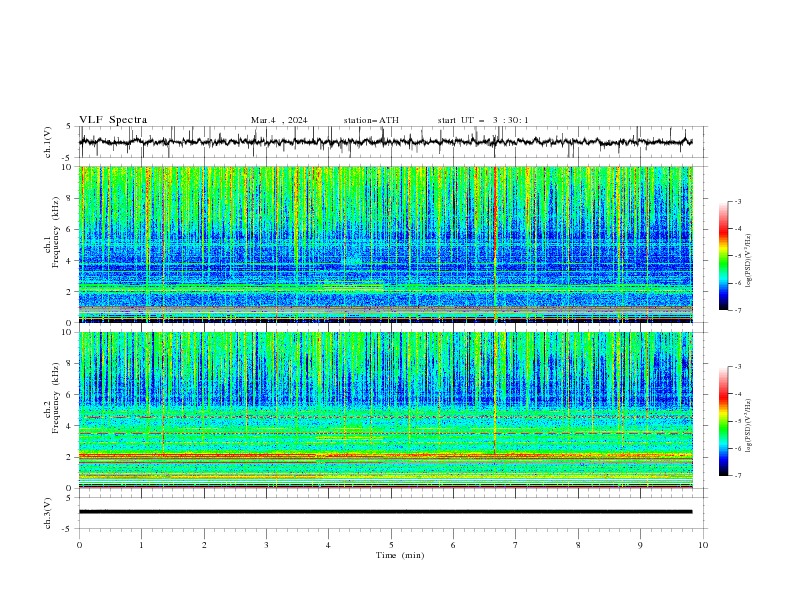The image size is (792, 612).
Task: Select the date label 'Mar.4 , 2024'
Action: pyautogui.click(x=279, y=120)
